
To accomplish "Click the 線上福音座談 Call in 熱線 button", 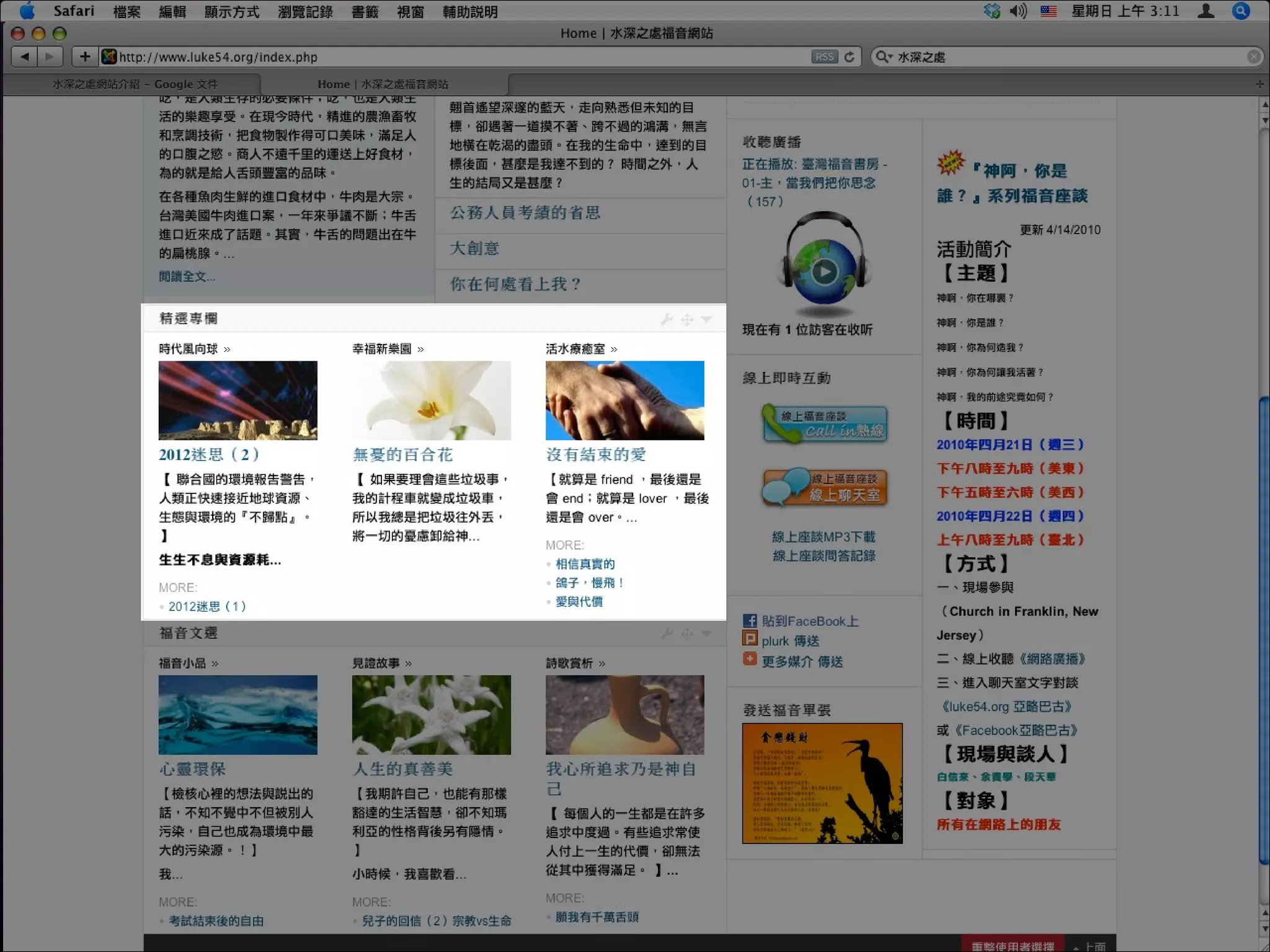I will (x=825, y=424).
